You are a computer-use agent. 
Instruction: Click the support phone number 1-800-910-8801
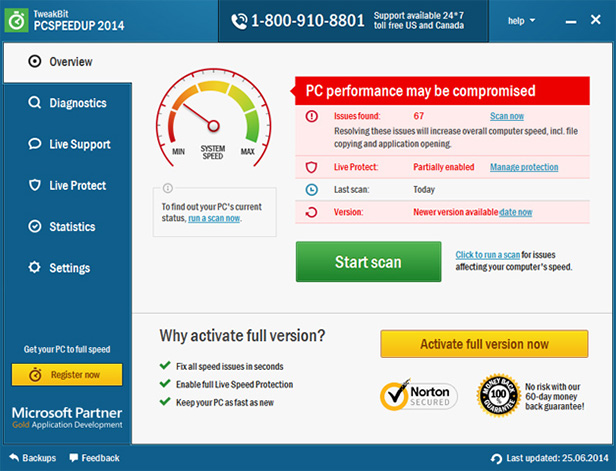pos(308,21)
